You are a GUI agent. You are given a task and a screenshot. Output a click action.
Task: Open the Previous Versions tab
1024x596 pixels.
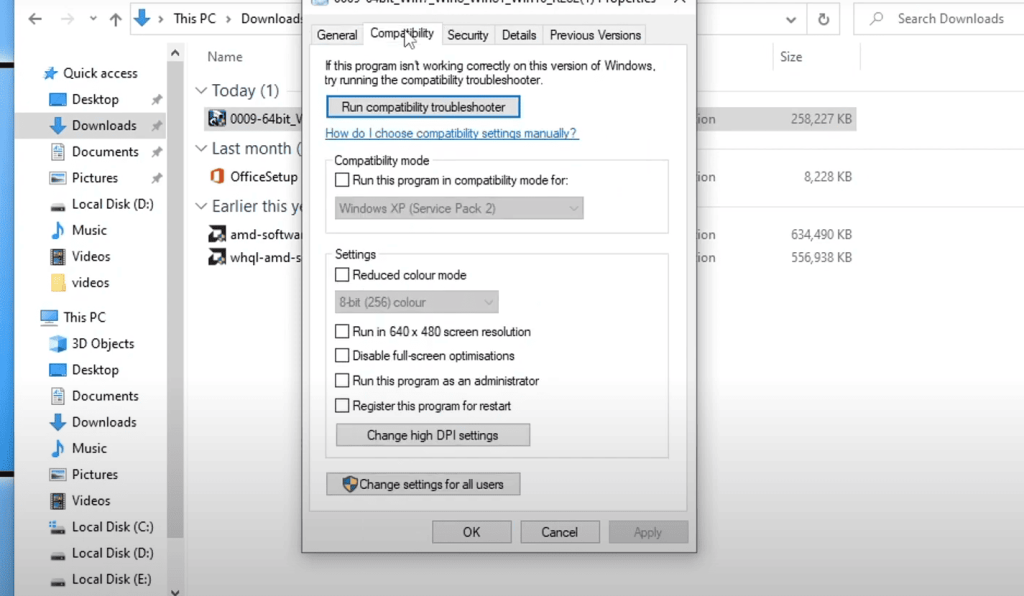595,35
